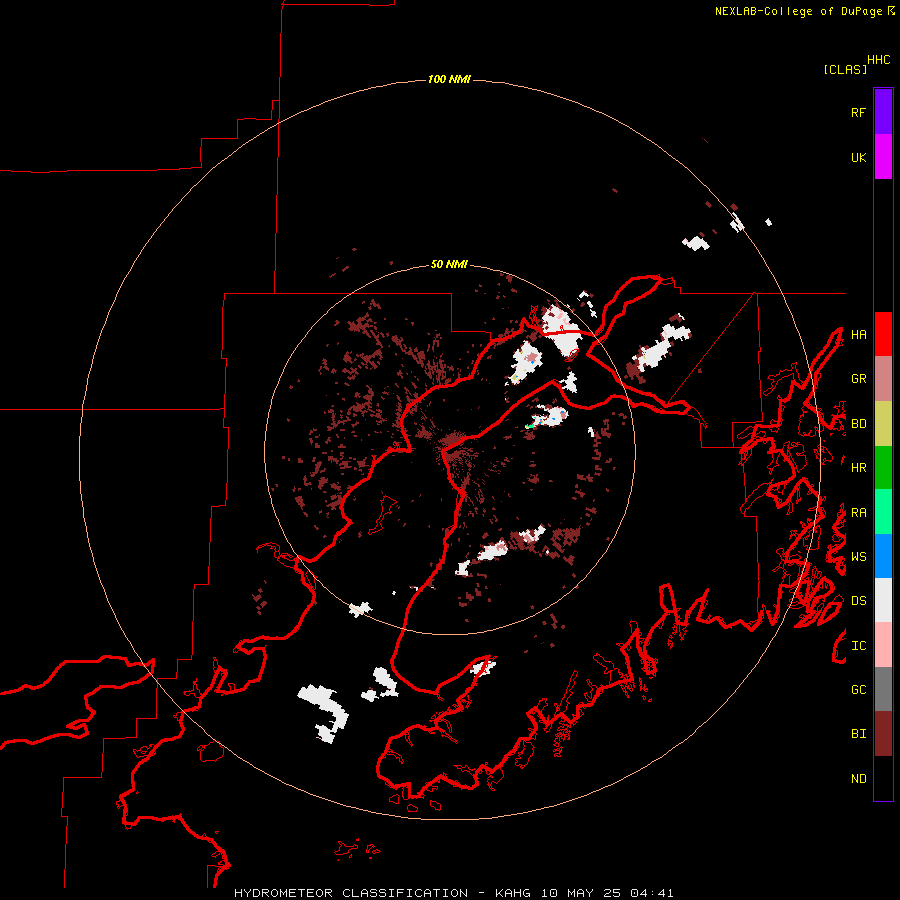Click the [CLAS] units label
This screenshot has height=900, width=900.
coord(845,69)
